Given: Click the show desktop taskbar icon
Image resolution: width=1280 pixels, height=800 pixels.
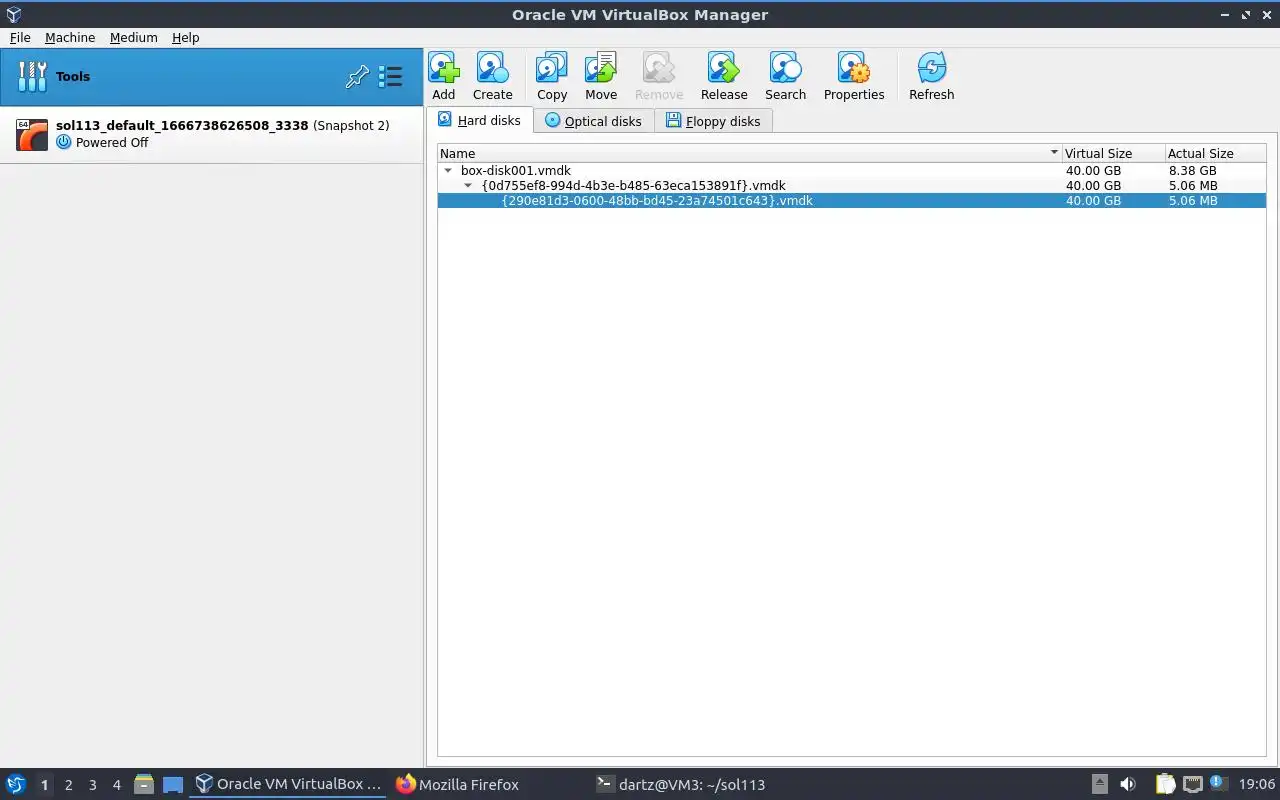Looking at the screenshot, I should (173, 785).
